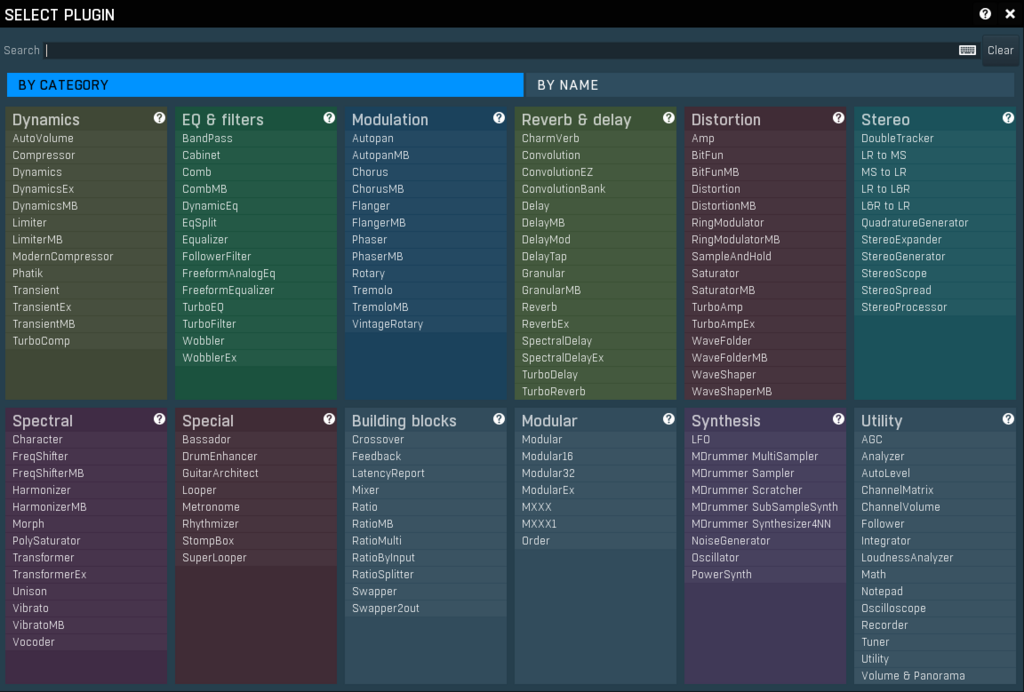This screenshot has height=692, width=1024.
Task: Select the PowerSynth plugin
Action: tap(765, 574)
